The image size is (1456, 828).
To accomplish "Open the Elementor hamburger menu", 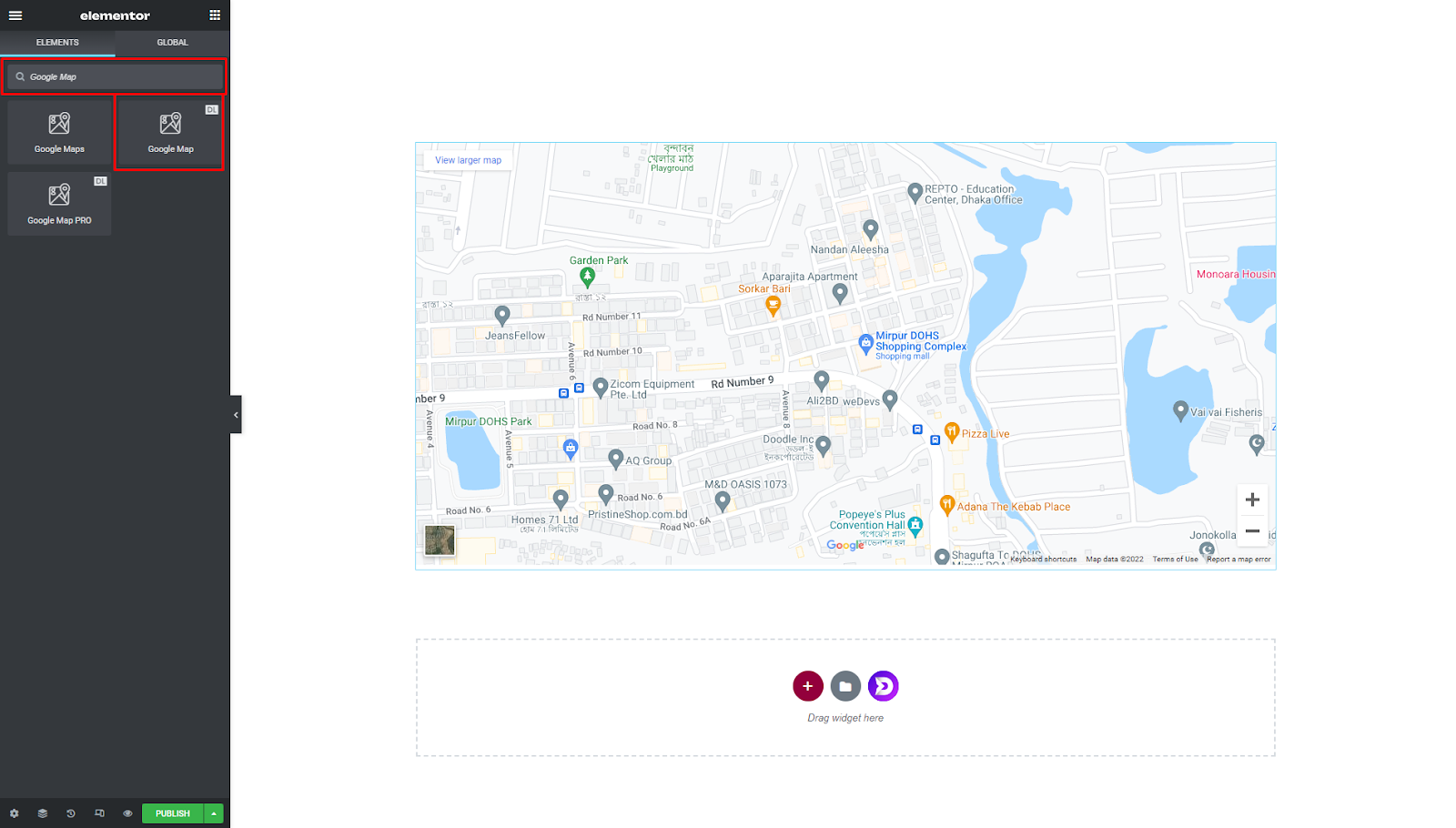I will pos(15,15).
